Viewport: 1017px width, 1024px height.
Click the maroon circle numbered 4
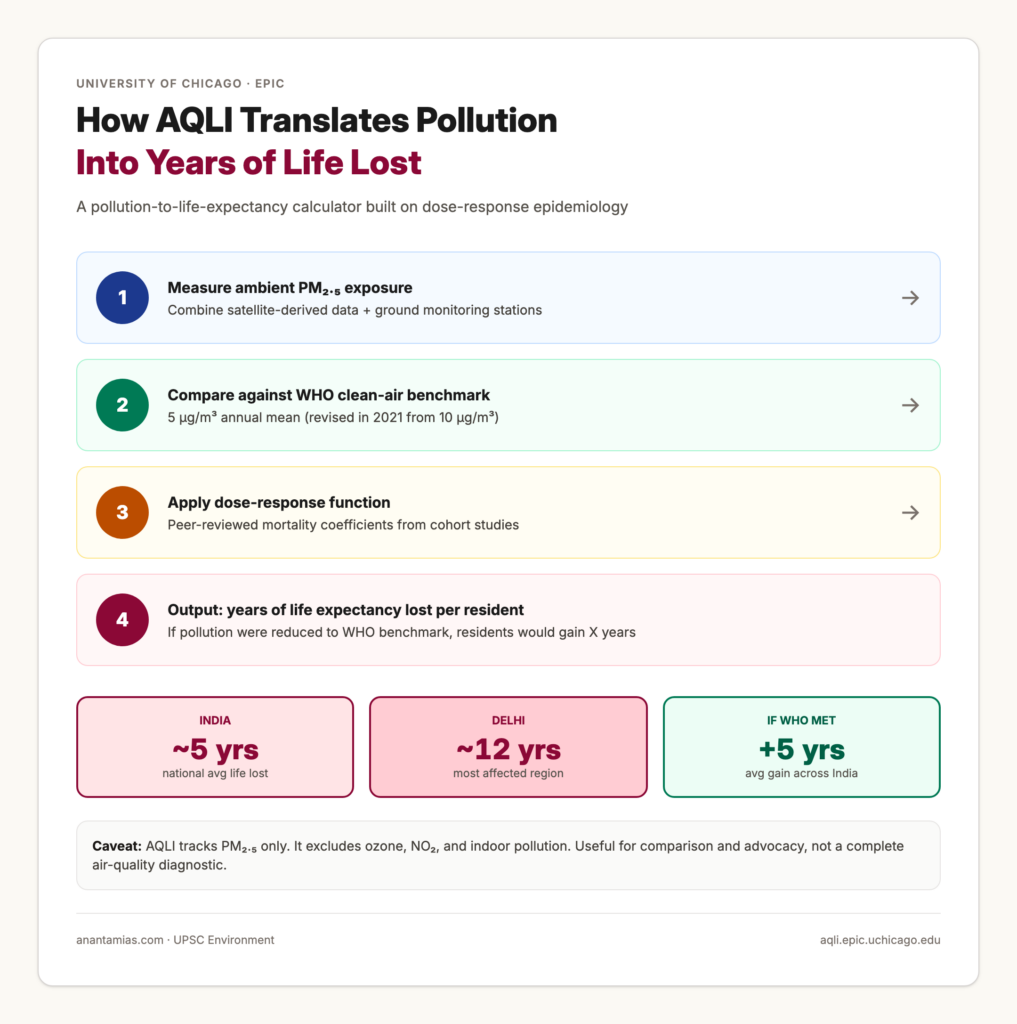pos(122,620)
